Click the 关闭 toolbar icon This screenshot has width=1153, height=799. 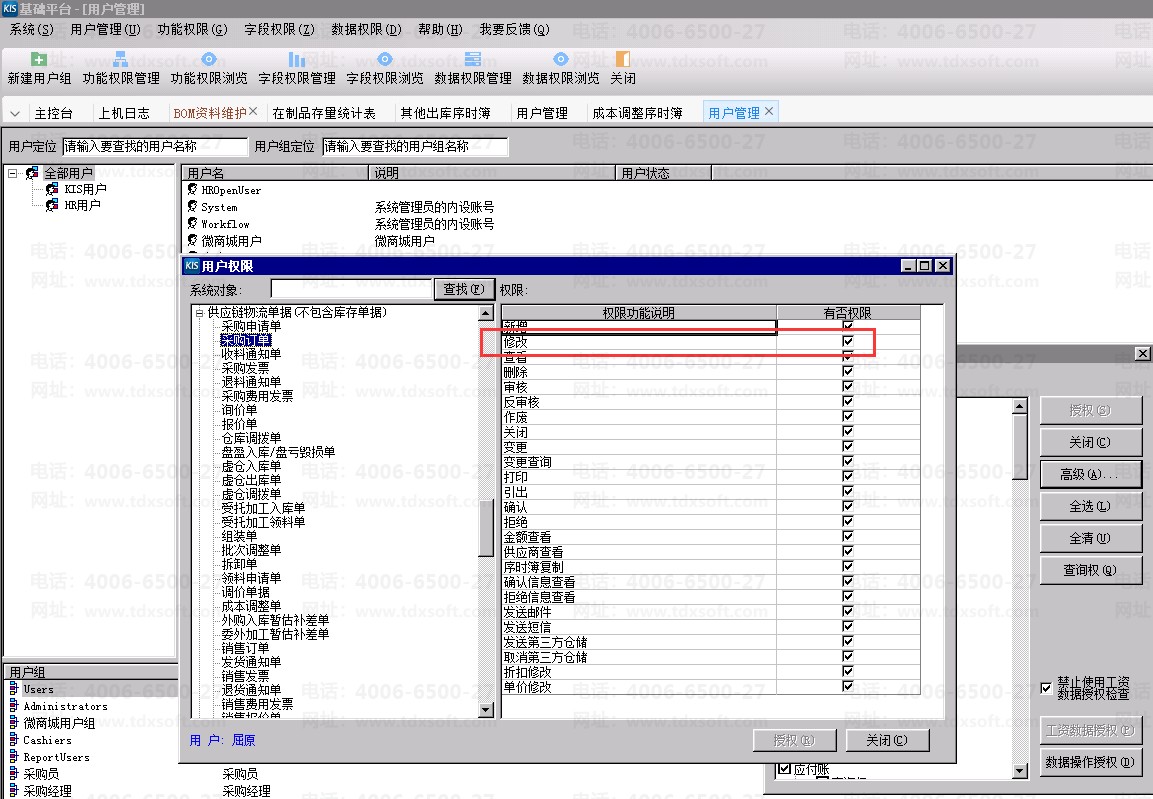(x=623, y=60)
